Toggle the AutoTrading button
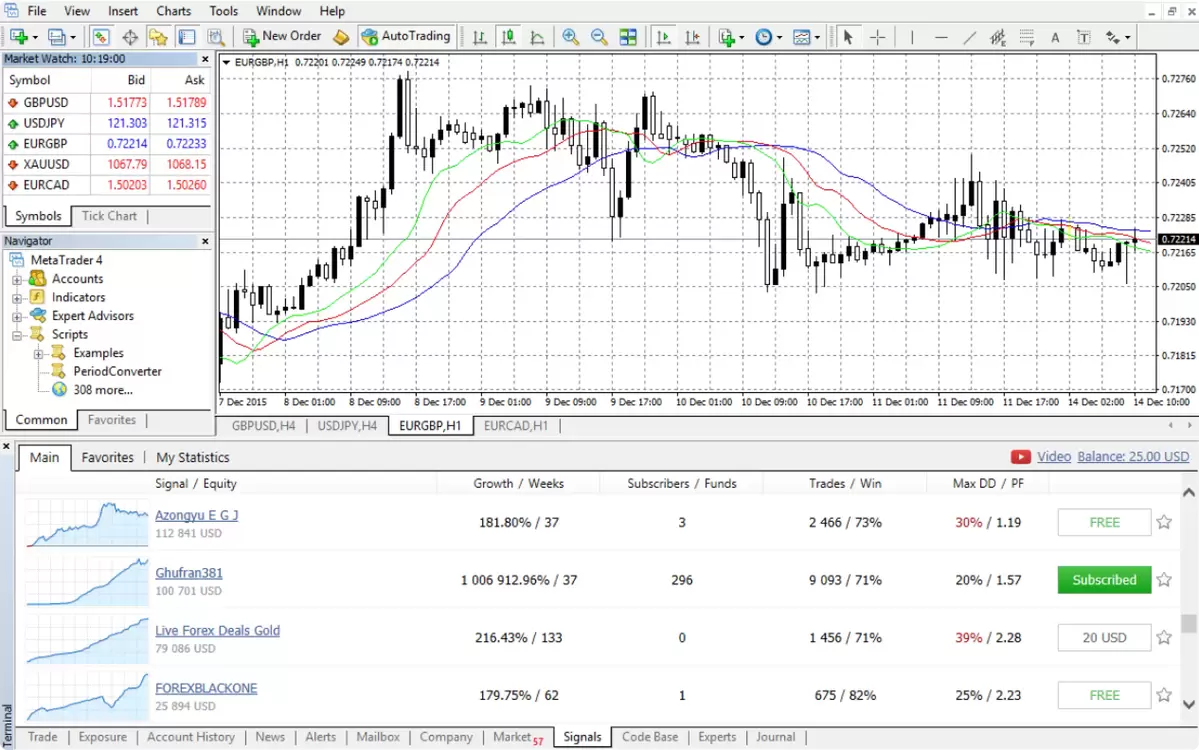The width and height of the screenshot is (1199, 750). click(x=406, y=36)
